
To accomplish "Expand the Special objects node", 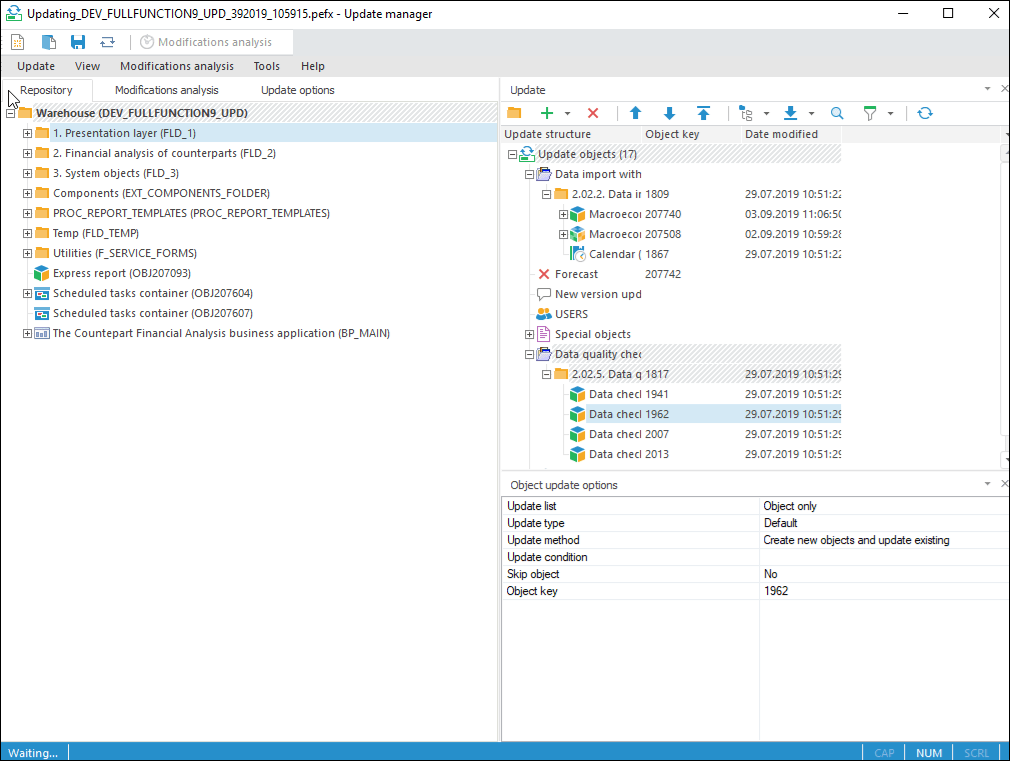I will 529,334.
